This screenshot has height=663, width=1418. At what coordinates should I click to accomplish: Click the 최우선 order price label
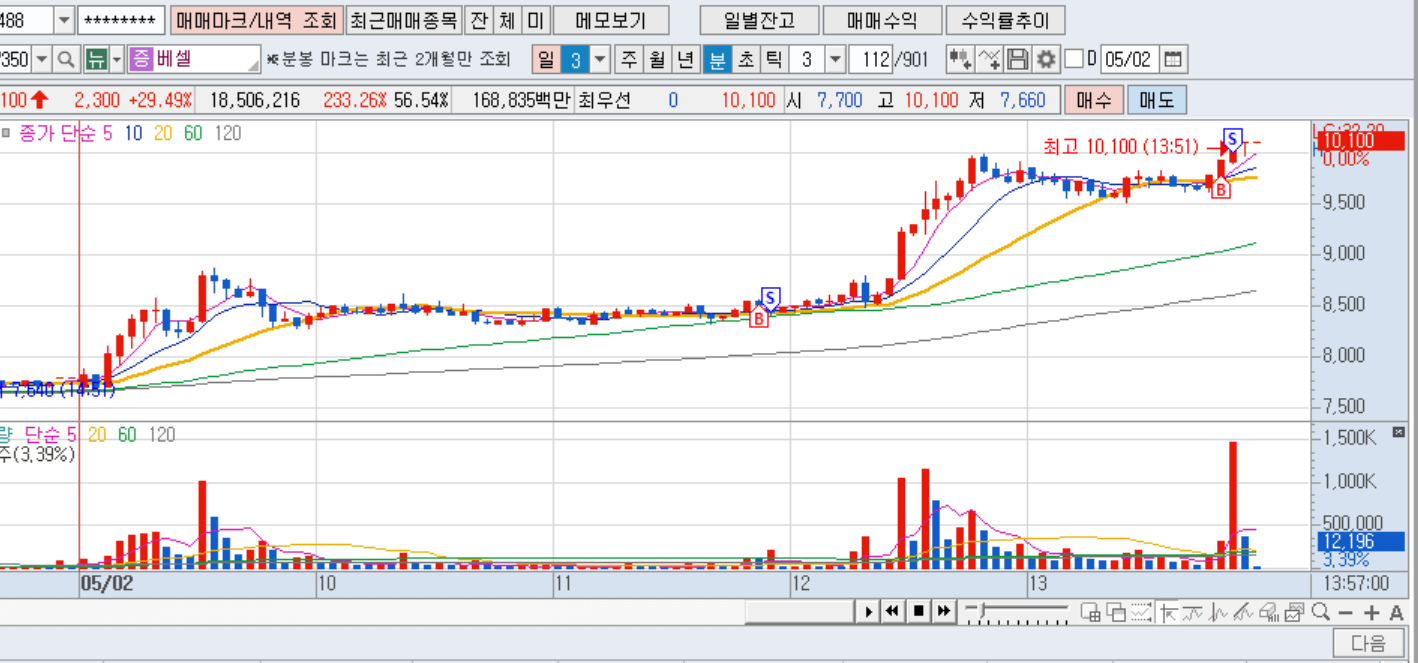pyautogui.click(x=603, y=100)
